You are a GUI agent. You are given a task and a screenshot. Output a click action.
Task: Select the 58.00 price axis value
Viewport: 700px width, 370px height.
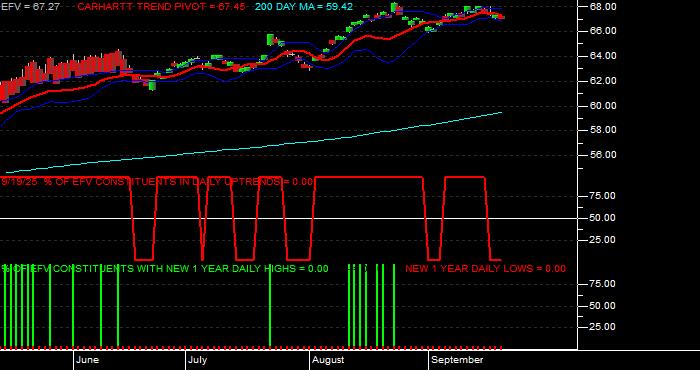604,130
